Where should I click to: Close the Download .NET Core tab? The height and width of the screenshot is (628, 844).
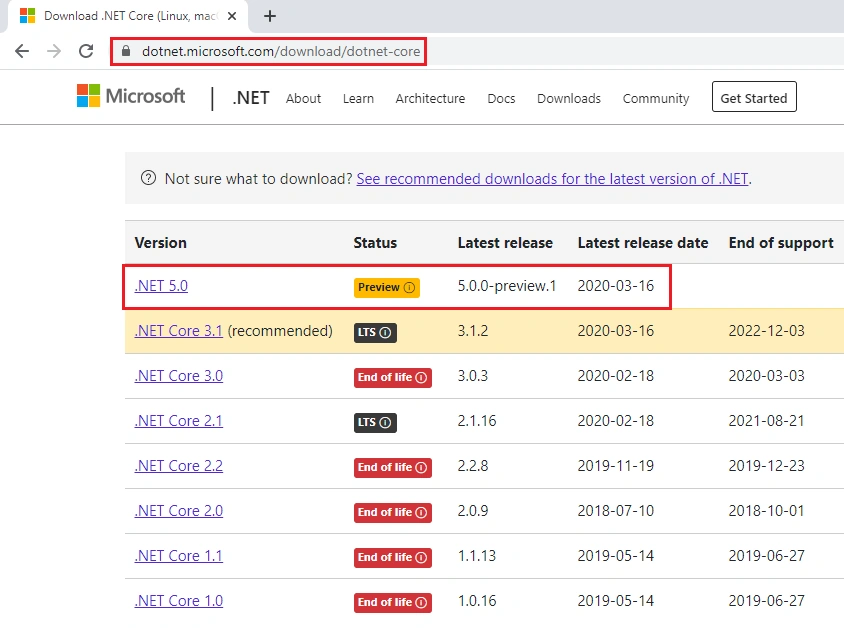232,16
